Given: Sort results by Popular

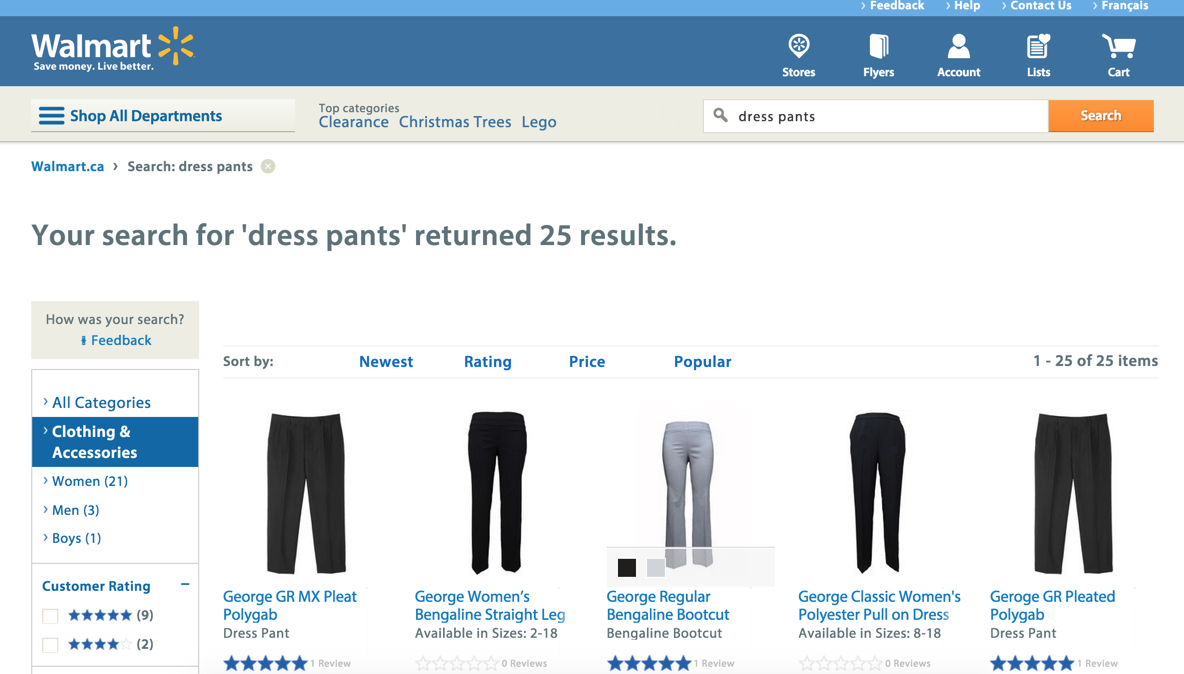Looking at the screenshot, I should click(702, 362).
